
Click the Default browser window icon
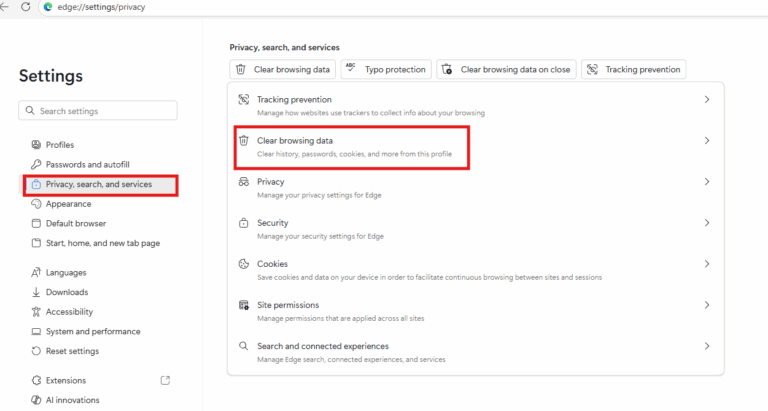[36, 223]
